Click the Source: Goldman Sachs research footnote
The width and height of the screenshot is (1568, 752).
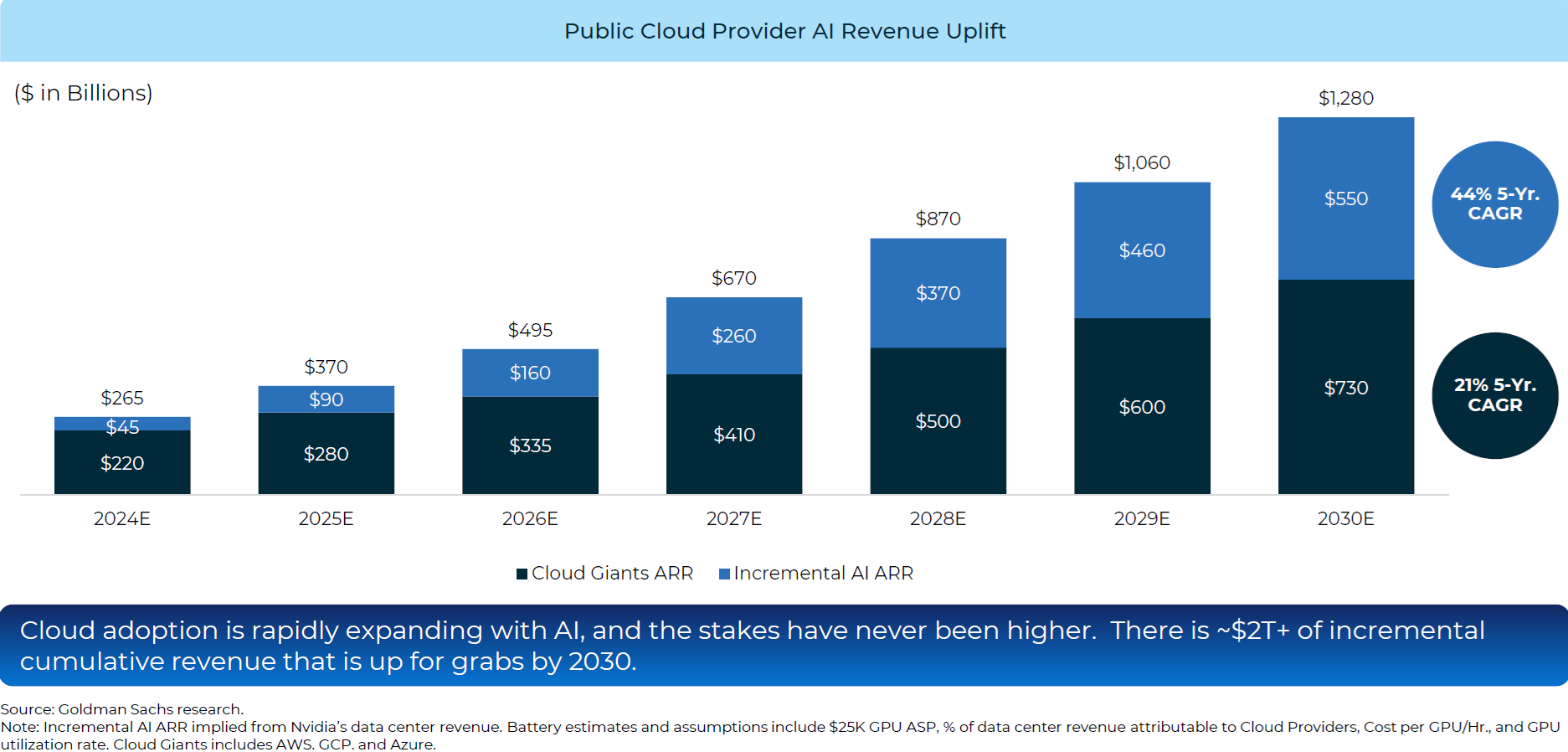(x=122, y=709)
